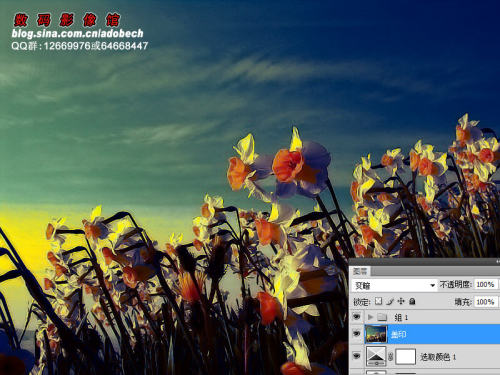Hide the 选取颜色 1 adjustment layer
This screenshot has height=375, width=500.
click(x=356, y=356)
